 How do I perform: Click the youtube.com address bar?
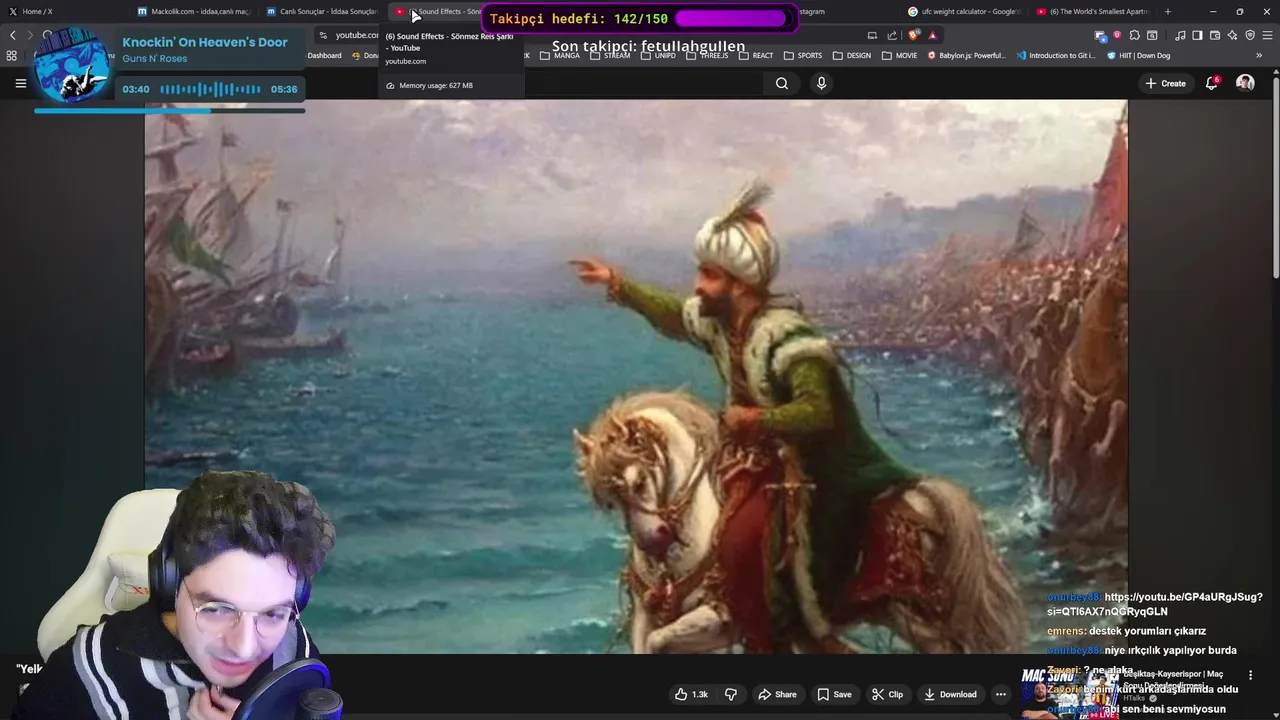[357, 35]
